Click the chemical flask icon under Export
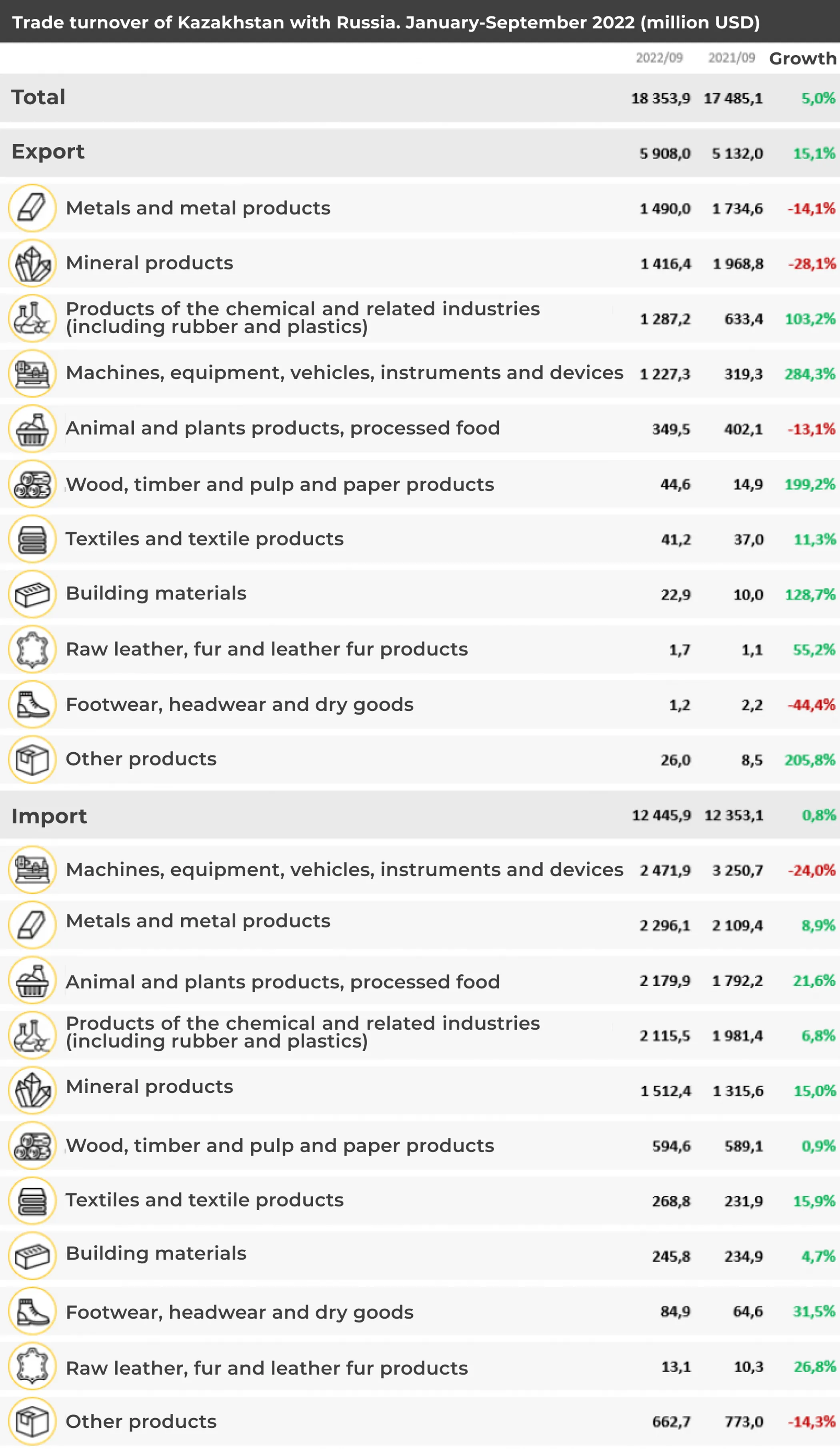 pos(32,318)
